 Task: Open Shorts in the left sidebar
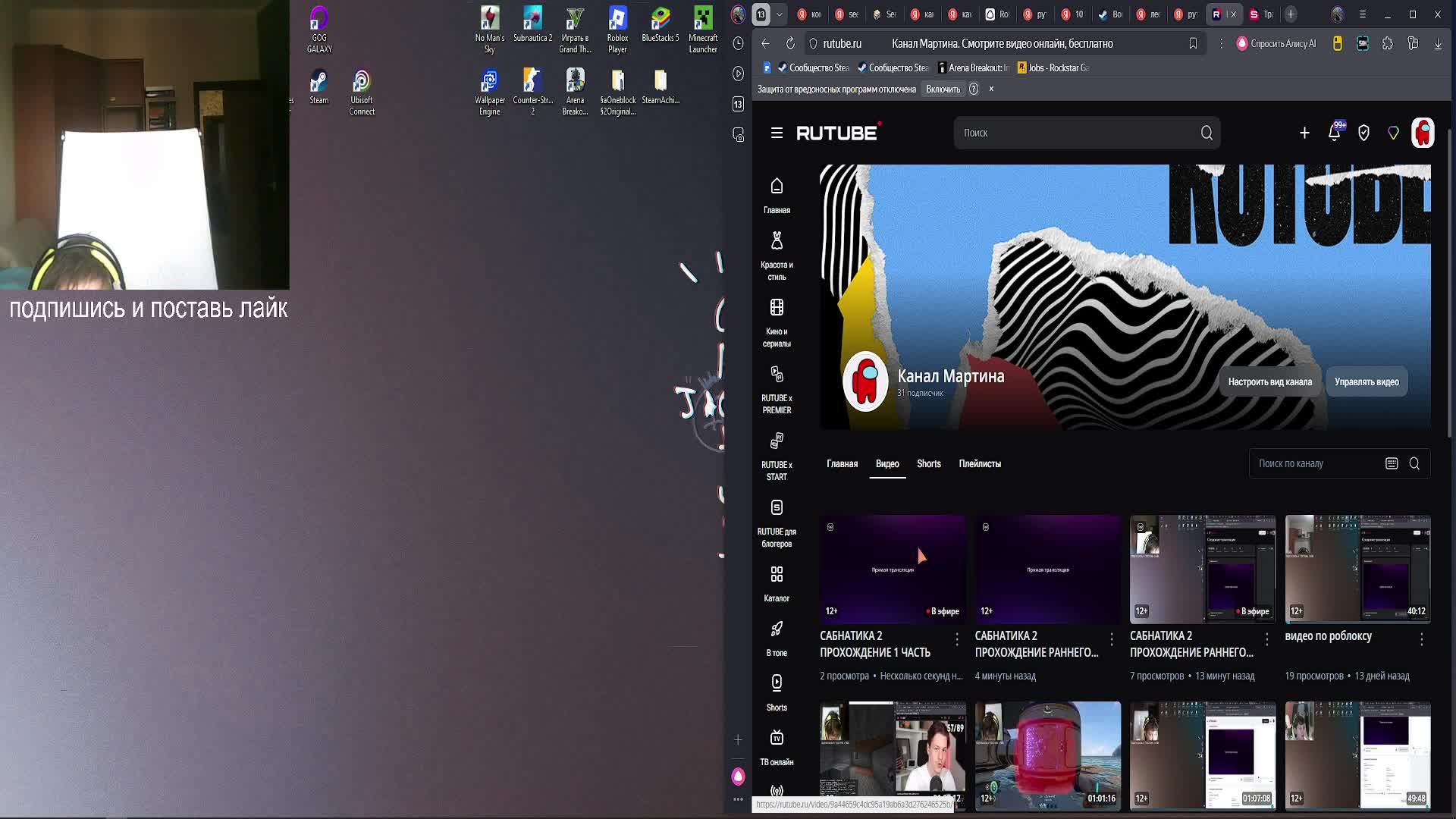[777, 693]
